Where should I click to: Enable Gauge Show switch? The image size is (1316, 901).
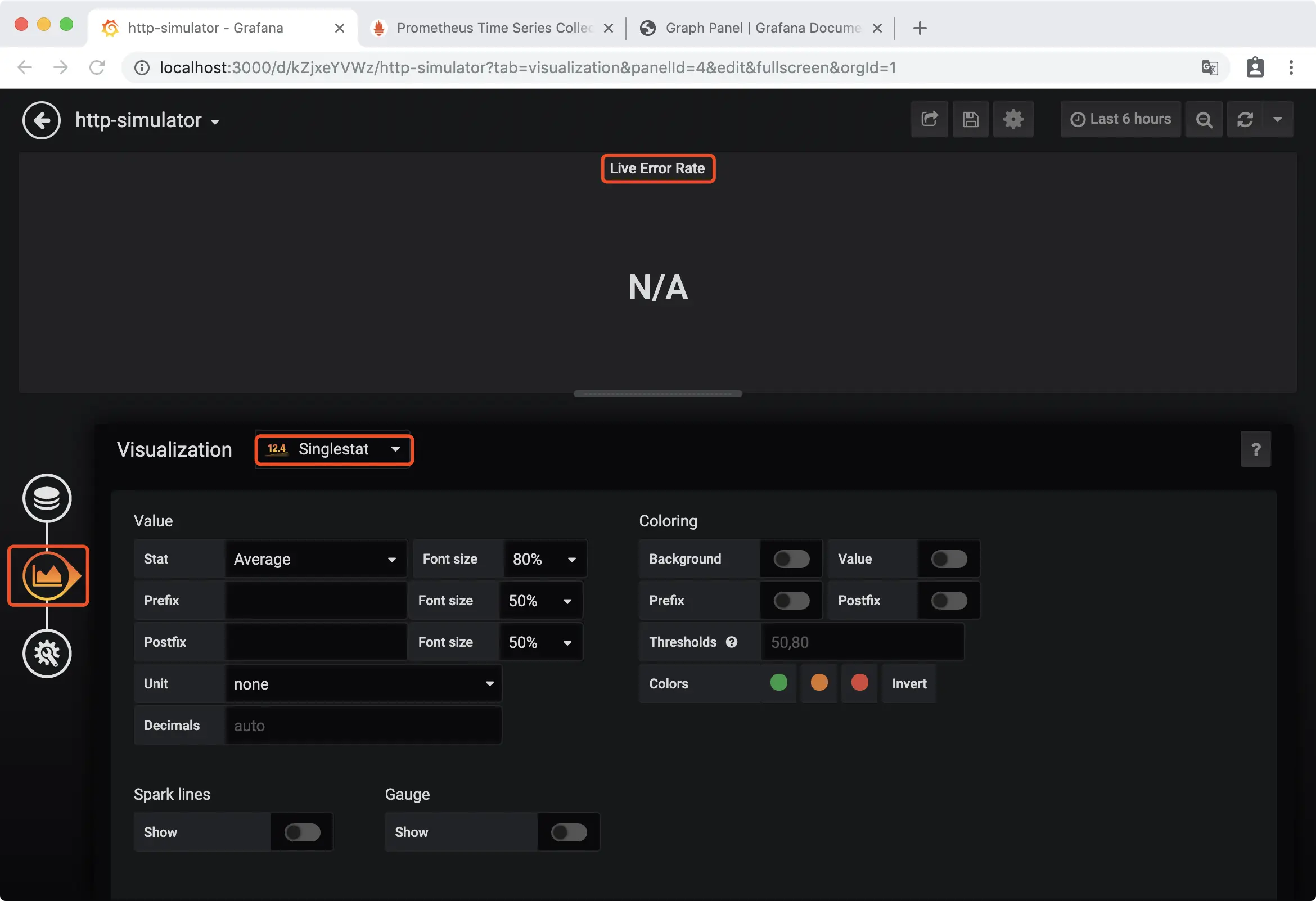569,832
